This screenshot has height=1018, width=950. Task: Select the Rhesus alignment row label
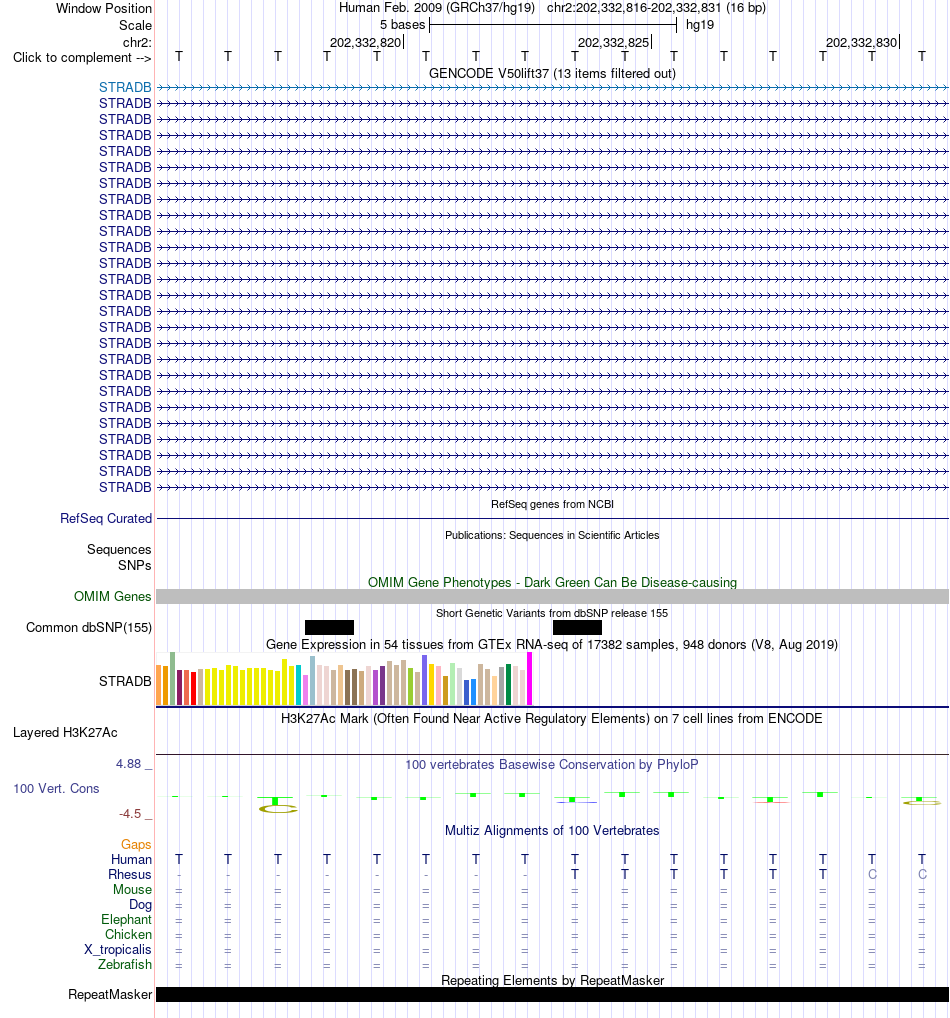tap(130, 874)
